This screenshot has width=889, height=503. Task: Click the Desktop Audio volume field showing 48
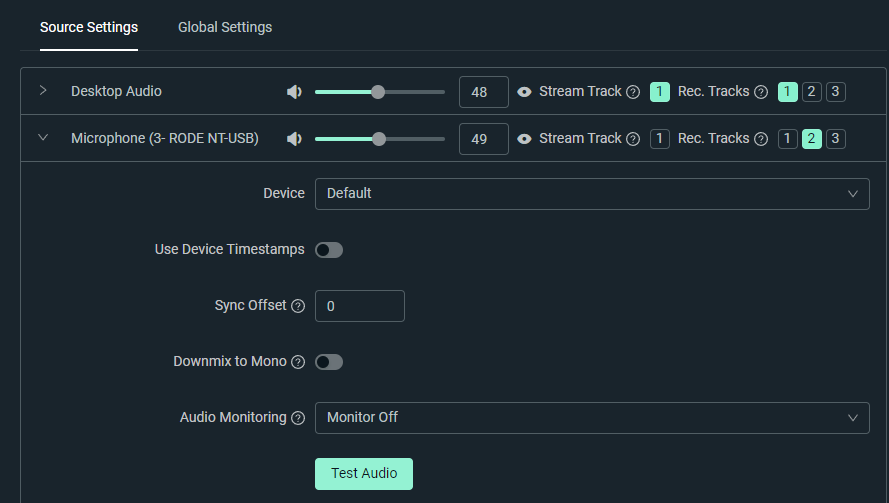coord(484,92)
